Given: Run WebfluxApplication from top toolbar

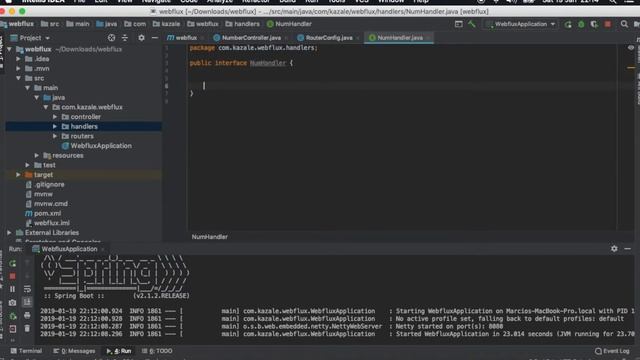Looking at the screenshot, I should click(568, 24).
